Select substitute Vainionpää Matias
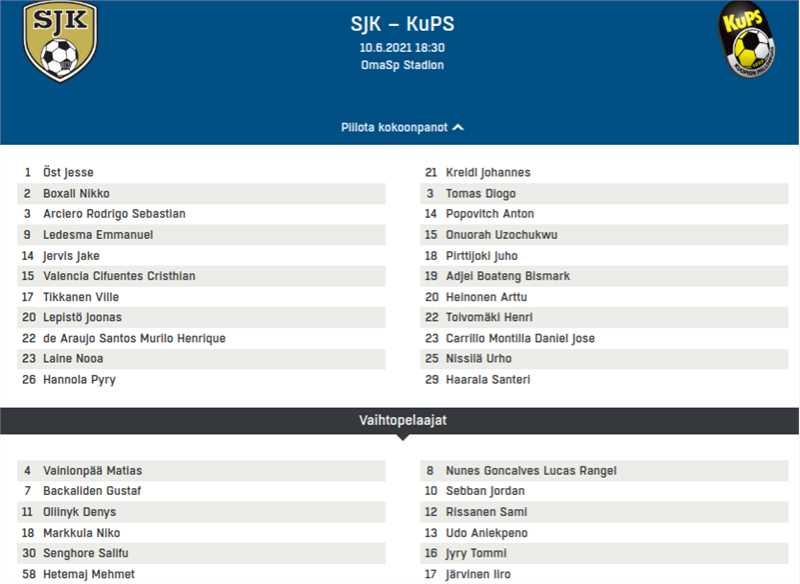This screenshot has width=800, height=584. (92, 471)
